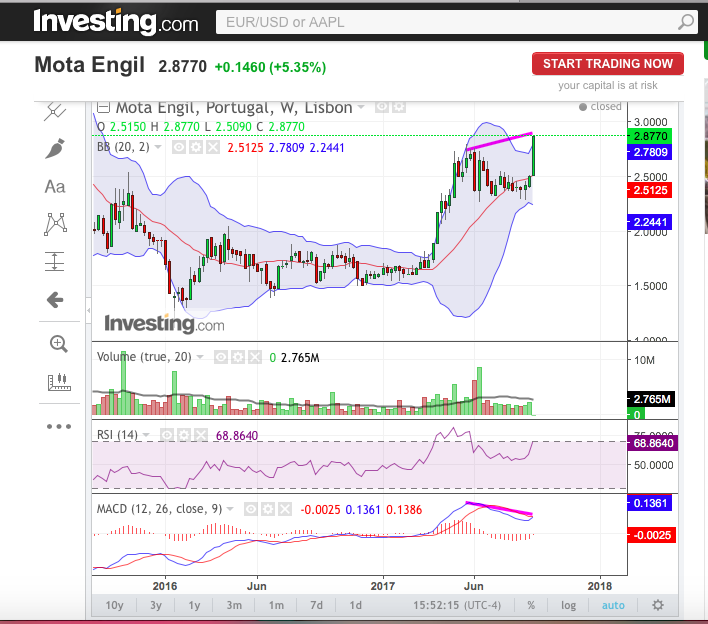
Task: Select the magenta trend line on price chart
Action: click(499, 141)
